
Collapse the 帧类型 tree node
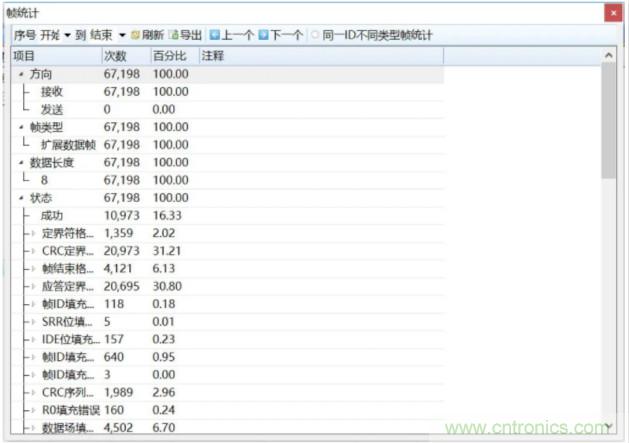point(21,127)
